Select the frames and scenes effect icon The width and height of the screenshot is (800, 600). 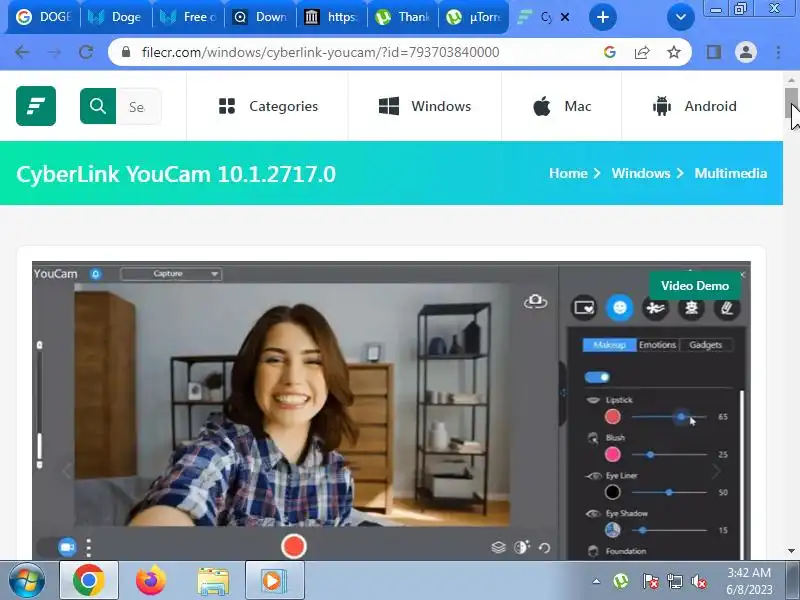click(584, 308)
